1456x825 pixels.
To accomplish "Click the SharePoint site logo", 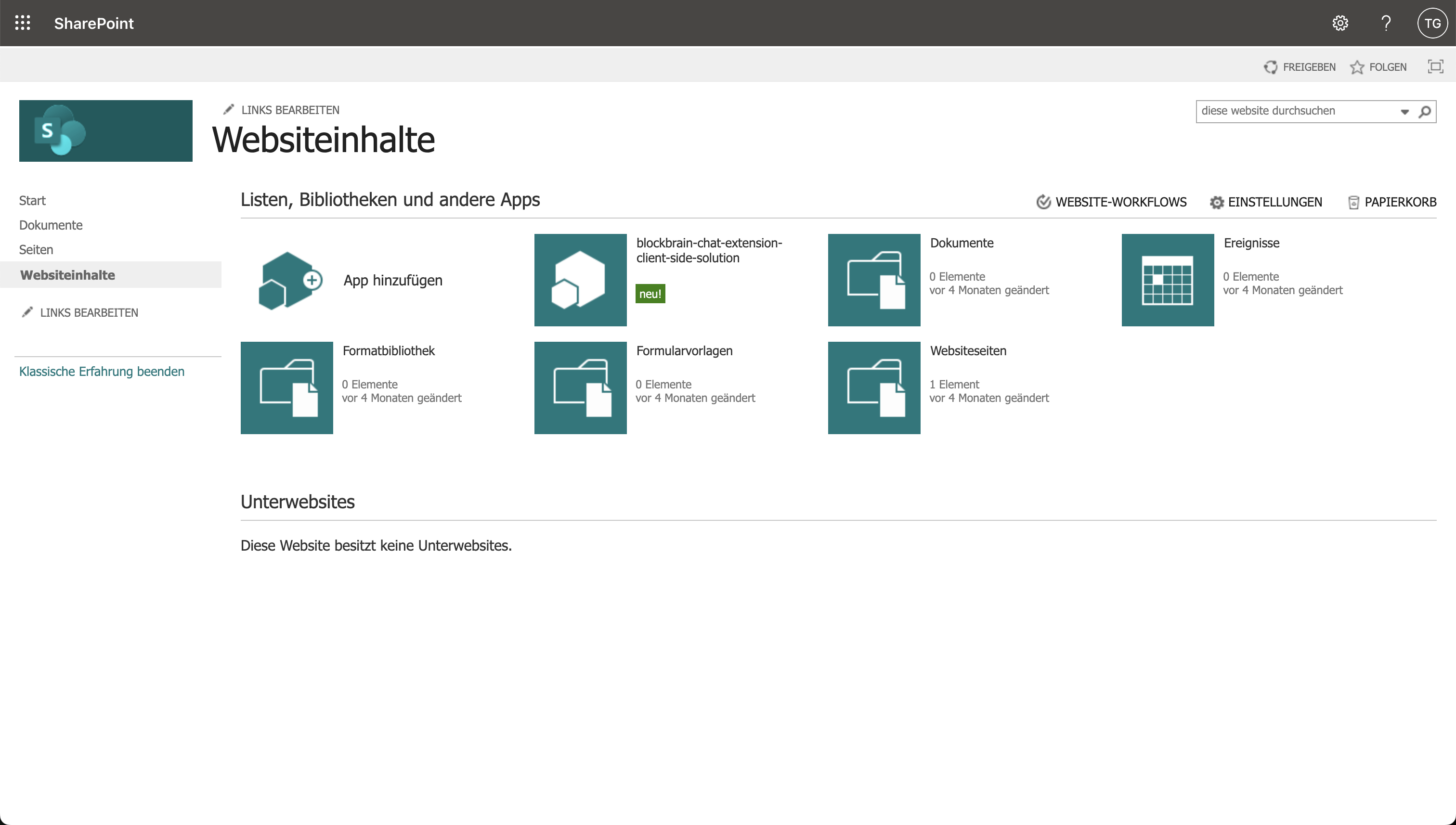I will point(105,131).
